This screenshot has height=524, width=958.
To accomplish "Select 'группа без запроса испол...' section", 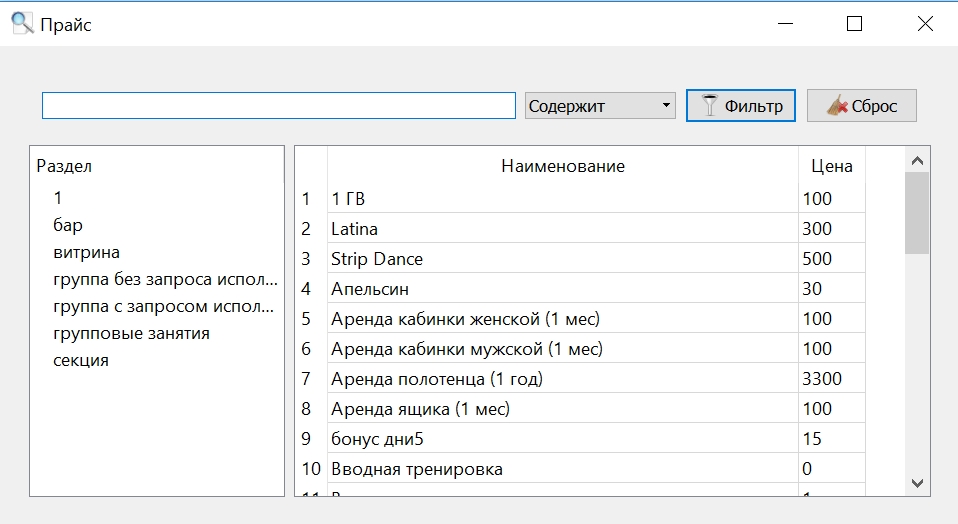I will click(x=165, y=279).
